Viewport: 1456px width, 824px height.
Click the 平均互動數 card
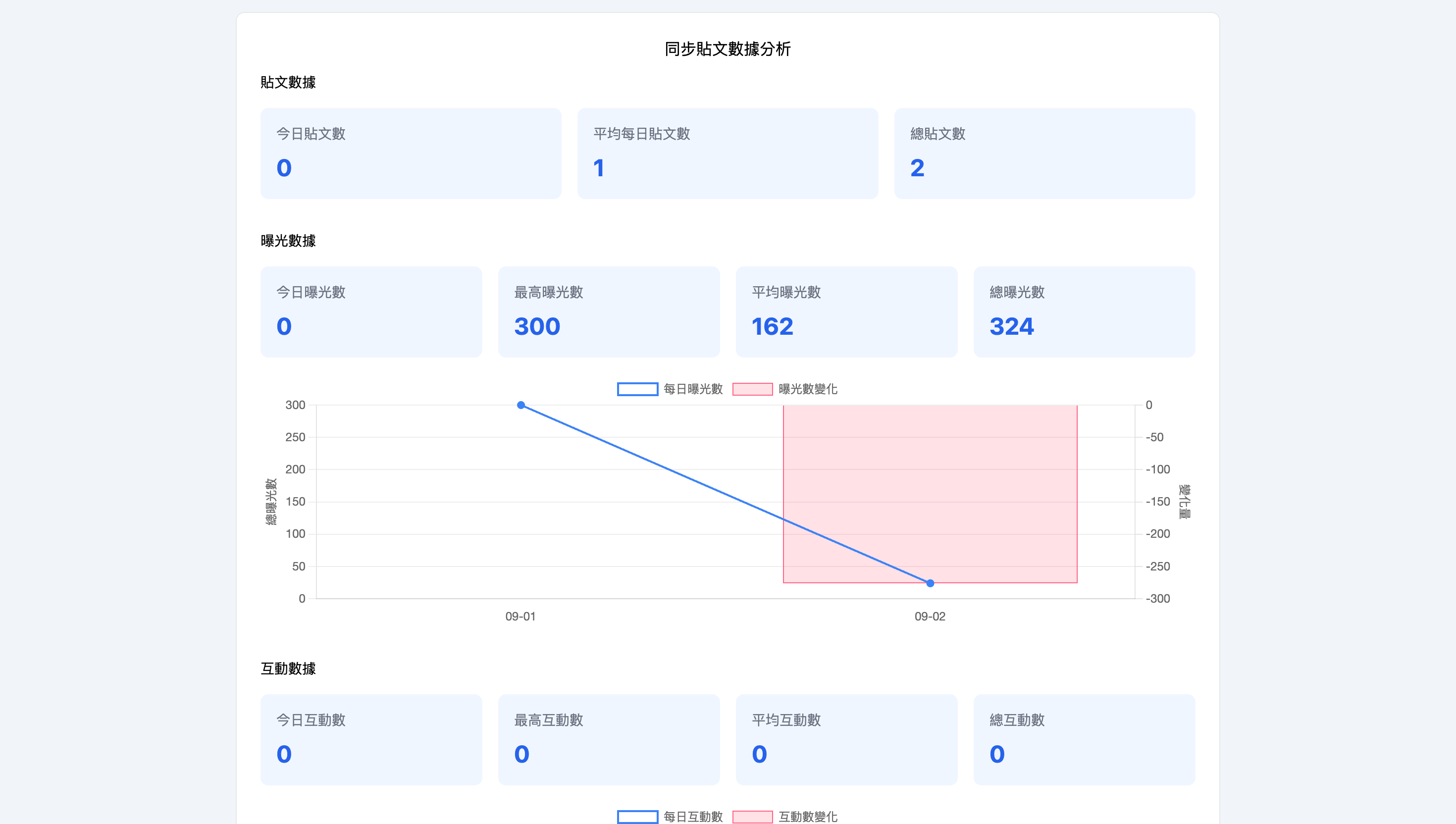click(846, 740)
